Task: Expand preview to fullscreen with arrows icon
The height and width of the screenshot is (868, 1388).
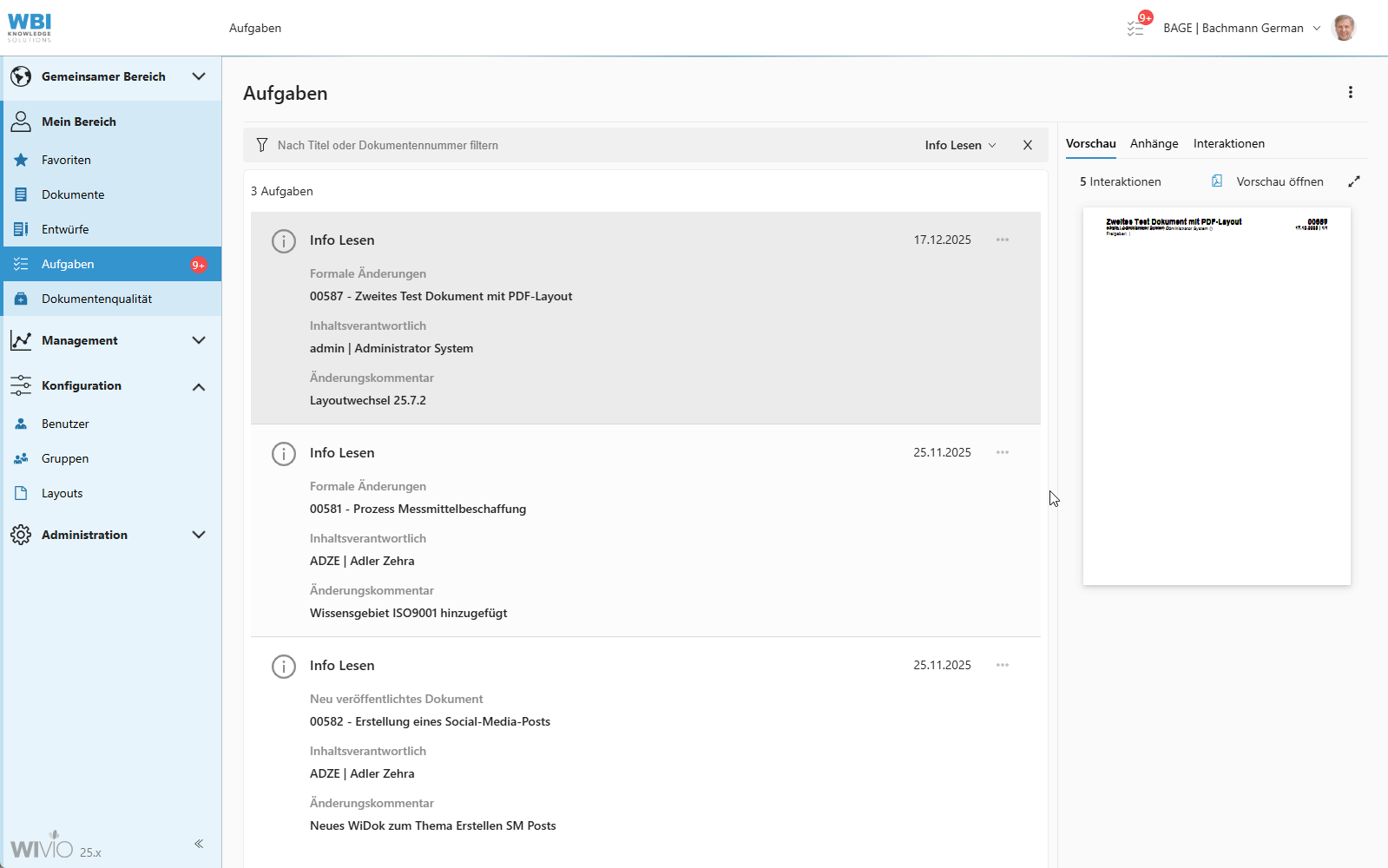Action: pyautogui.click(x=1353, y=181)
